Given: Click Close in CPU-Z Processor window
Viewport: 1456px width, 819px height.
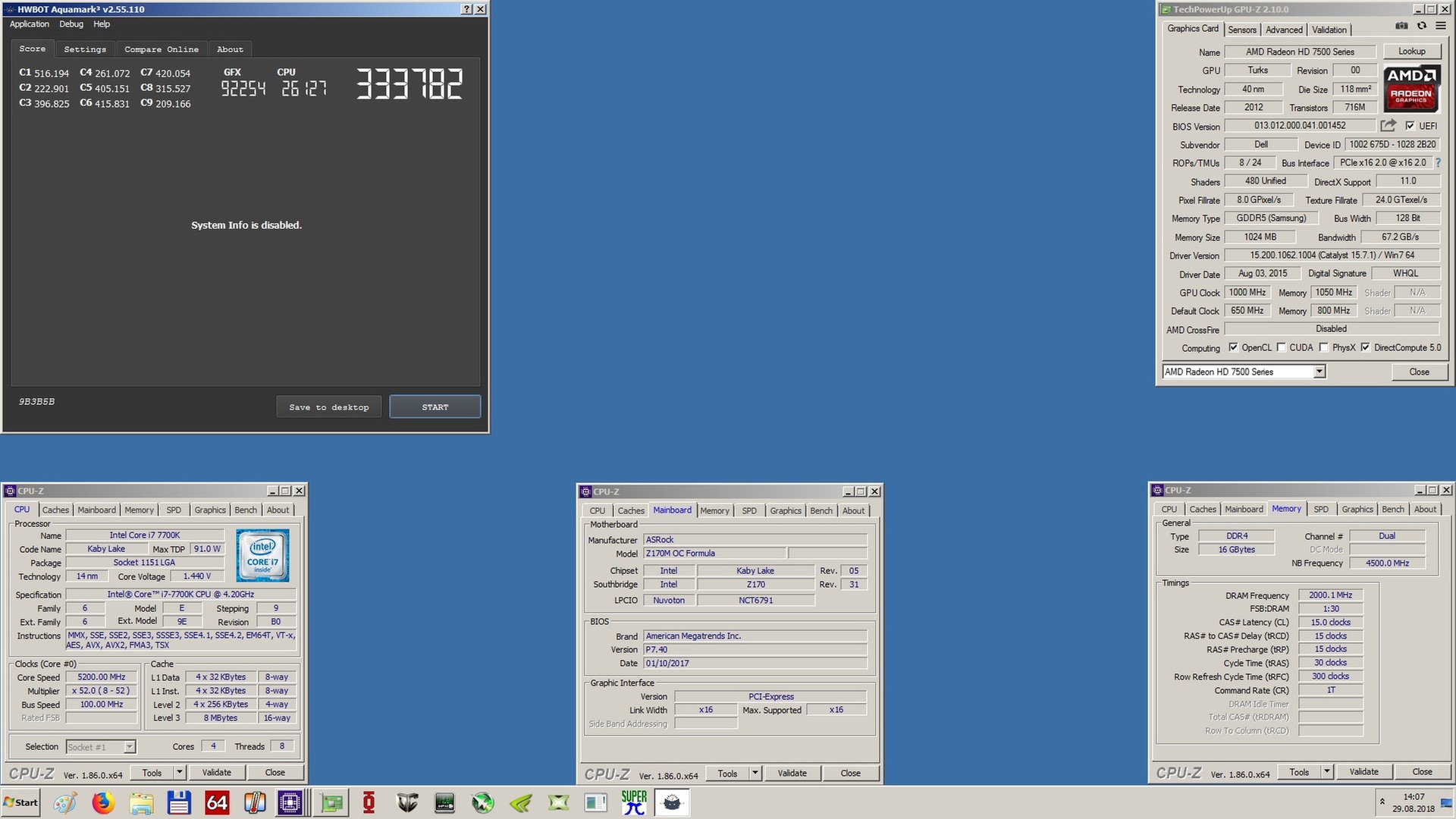Looking at the screenshot, I should coord(275,773).
